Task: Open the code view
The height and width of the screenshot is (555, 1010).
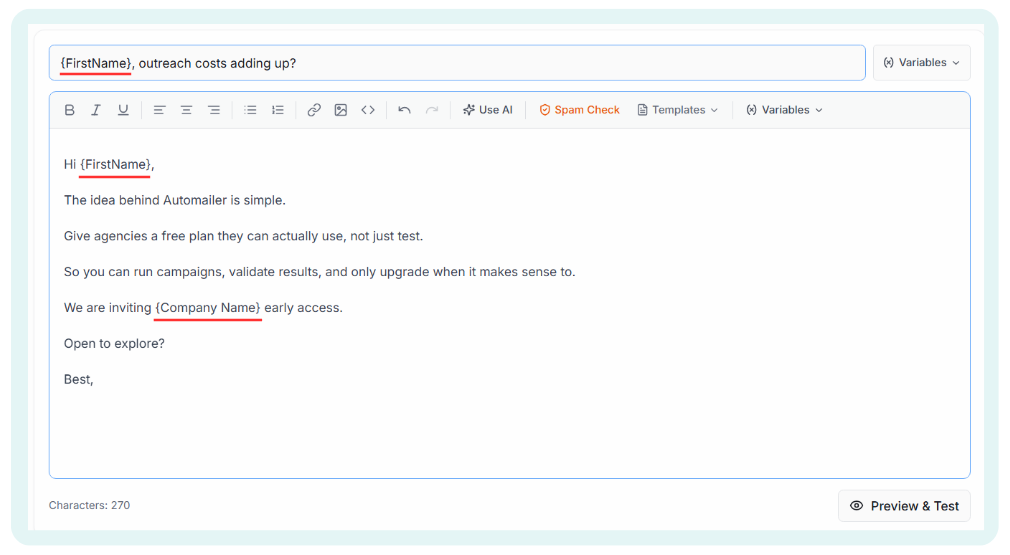Action: coord(368,110)
